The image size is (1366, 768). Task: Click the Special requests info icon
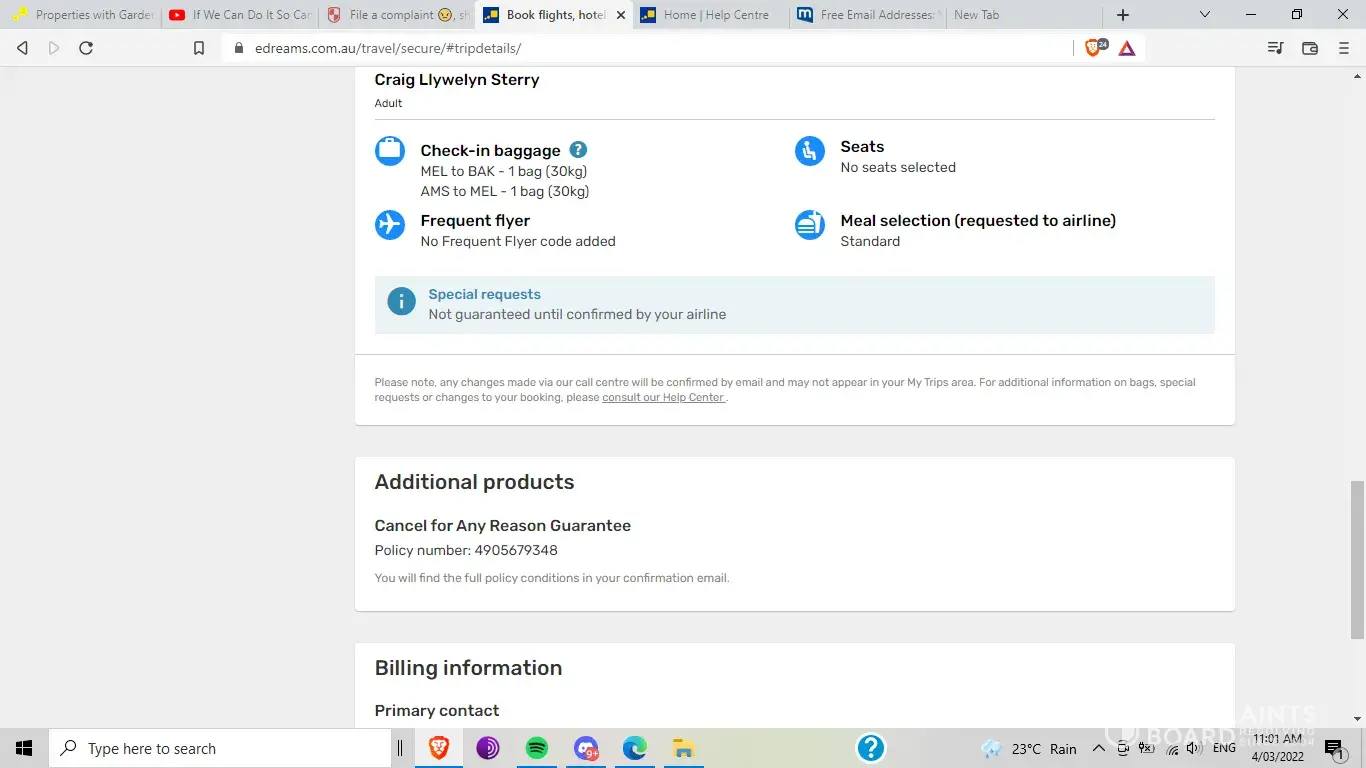coord(401,301)
